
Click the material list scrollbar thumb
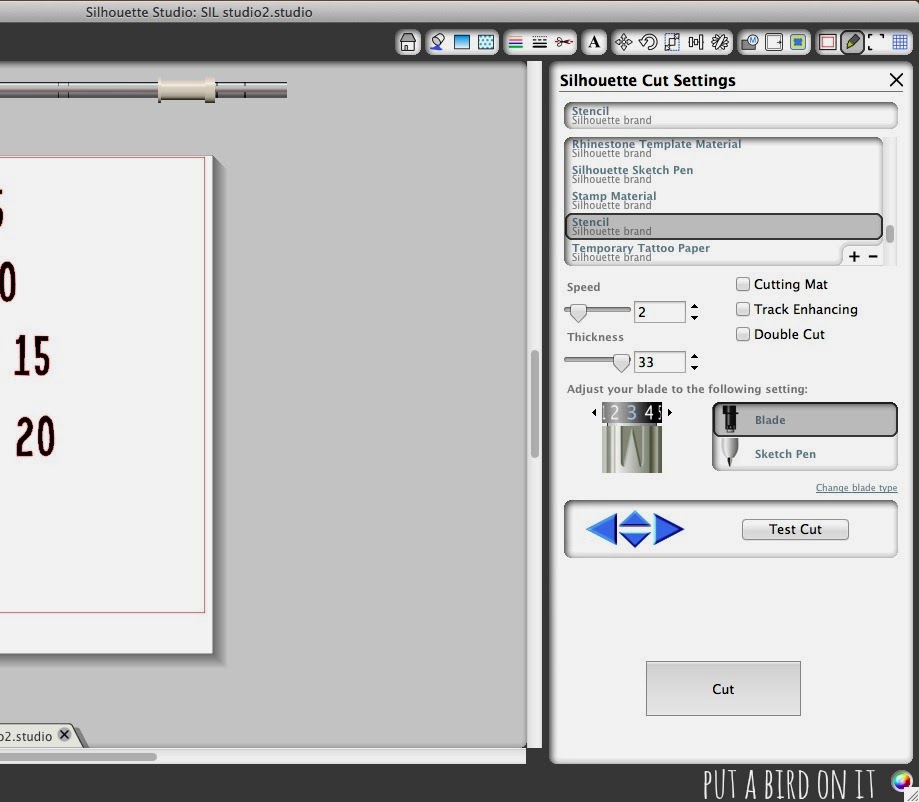click(x=890, y=234)
